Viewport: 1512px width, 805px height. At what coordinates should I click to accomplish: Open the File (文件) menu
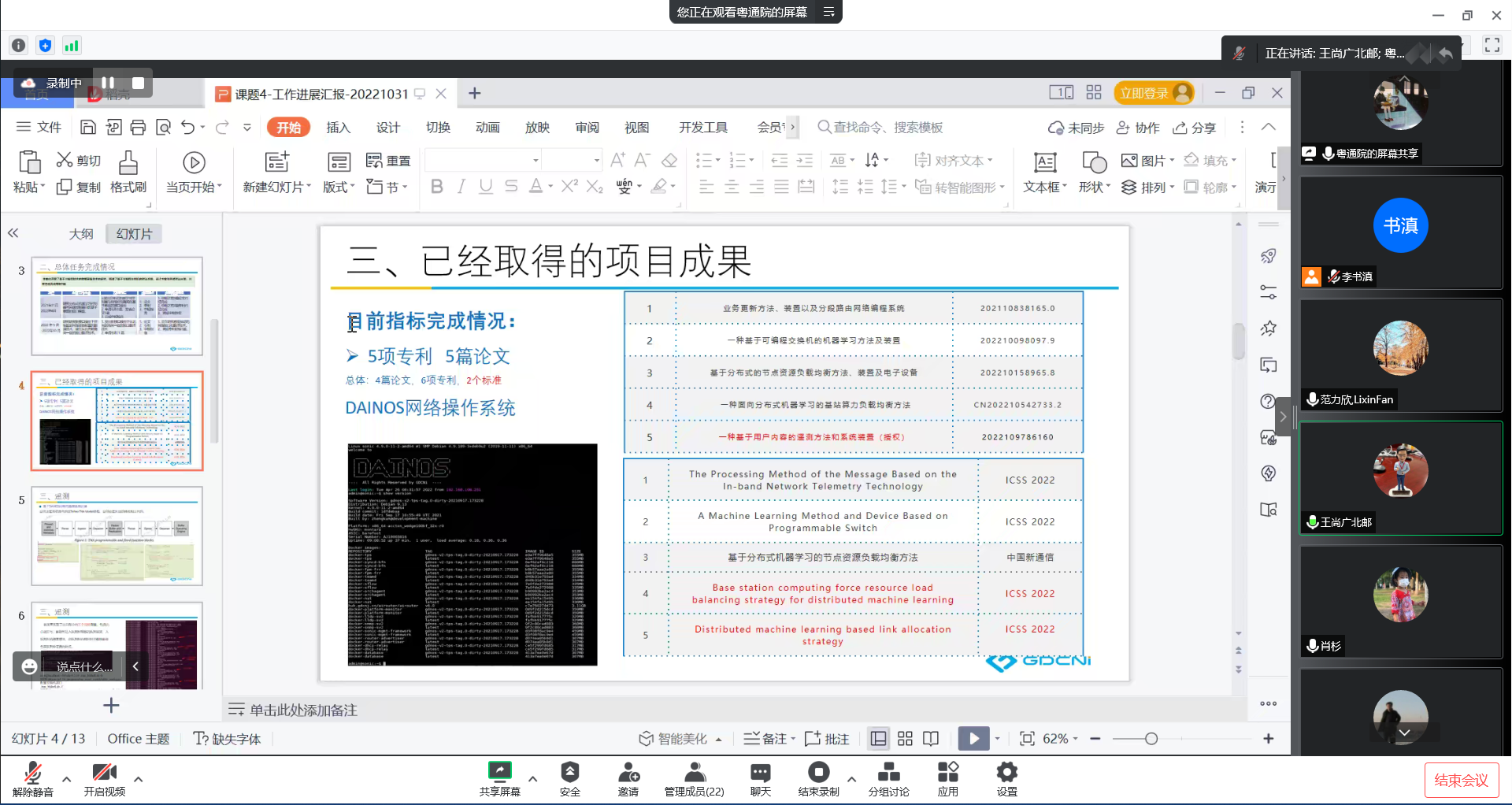(x=39, y=128)
